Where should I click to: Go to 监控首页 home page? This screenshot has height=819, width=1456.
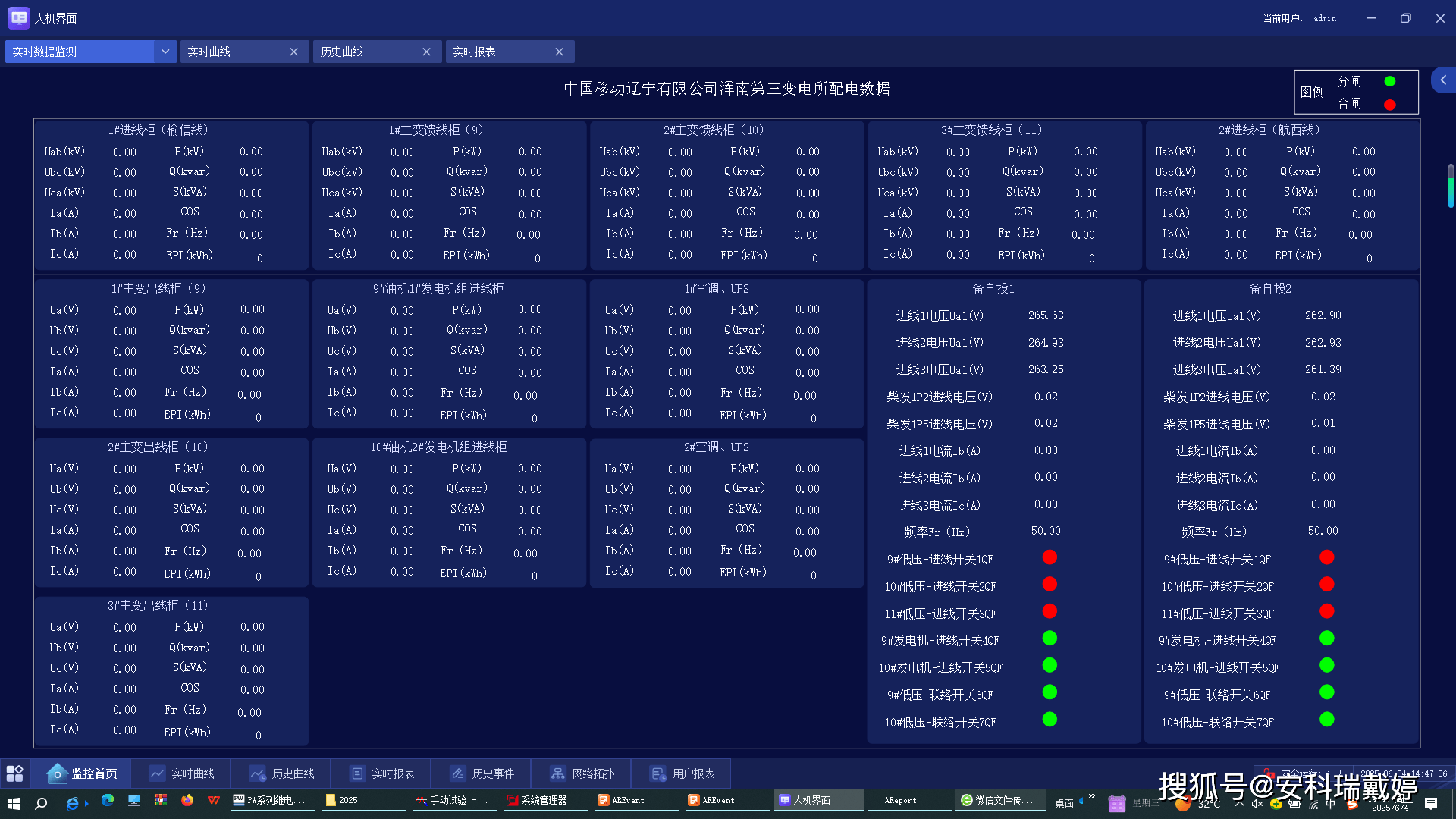[81, 773]
